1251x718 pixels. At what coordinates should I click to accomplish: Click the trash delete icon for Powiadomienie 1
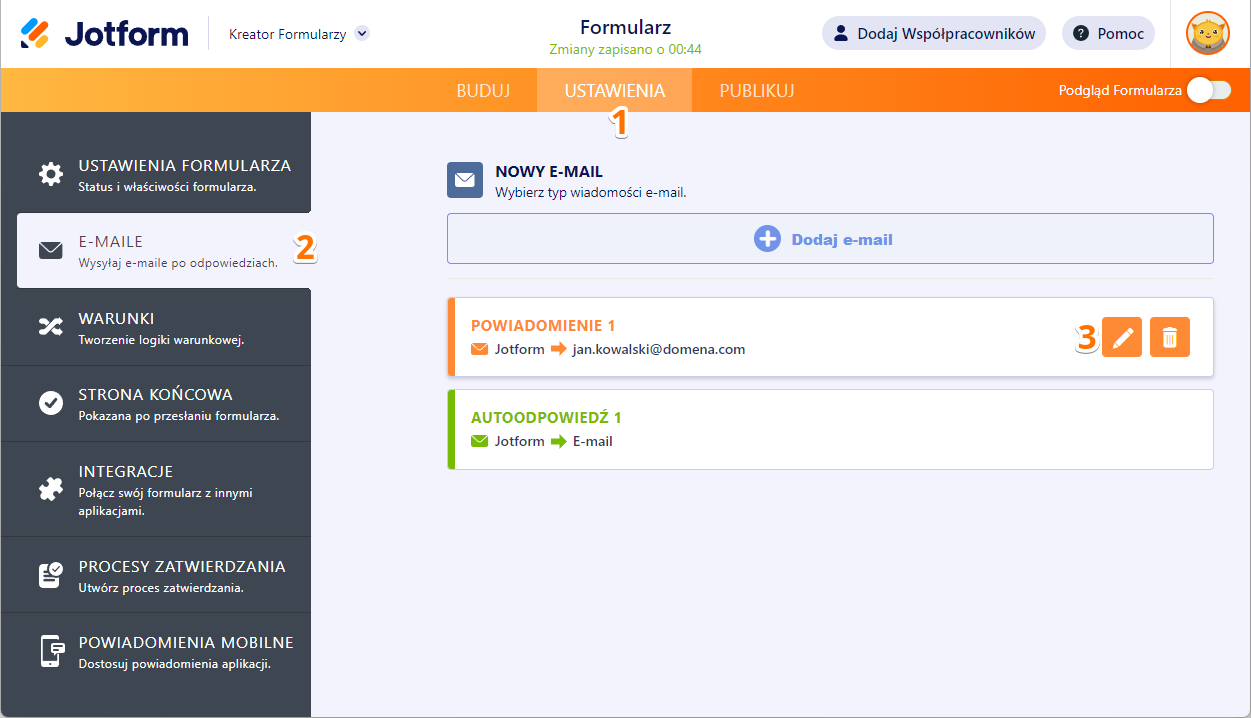[1170, 338]
